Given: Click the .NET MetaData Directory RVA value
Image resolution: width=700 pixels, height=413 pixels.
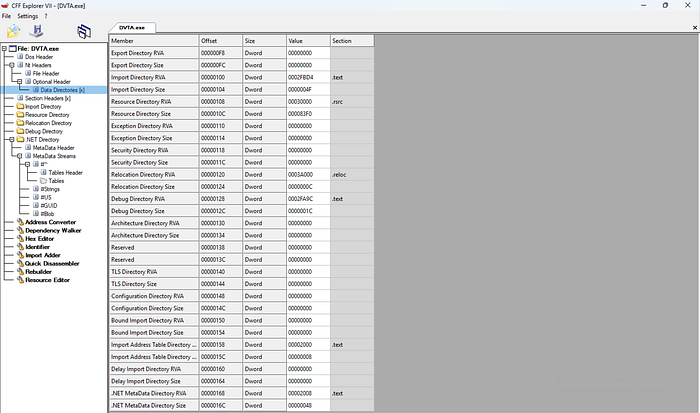Looking at the screenshot, I should tap(308, 393).
